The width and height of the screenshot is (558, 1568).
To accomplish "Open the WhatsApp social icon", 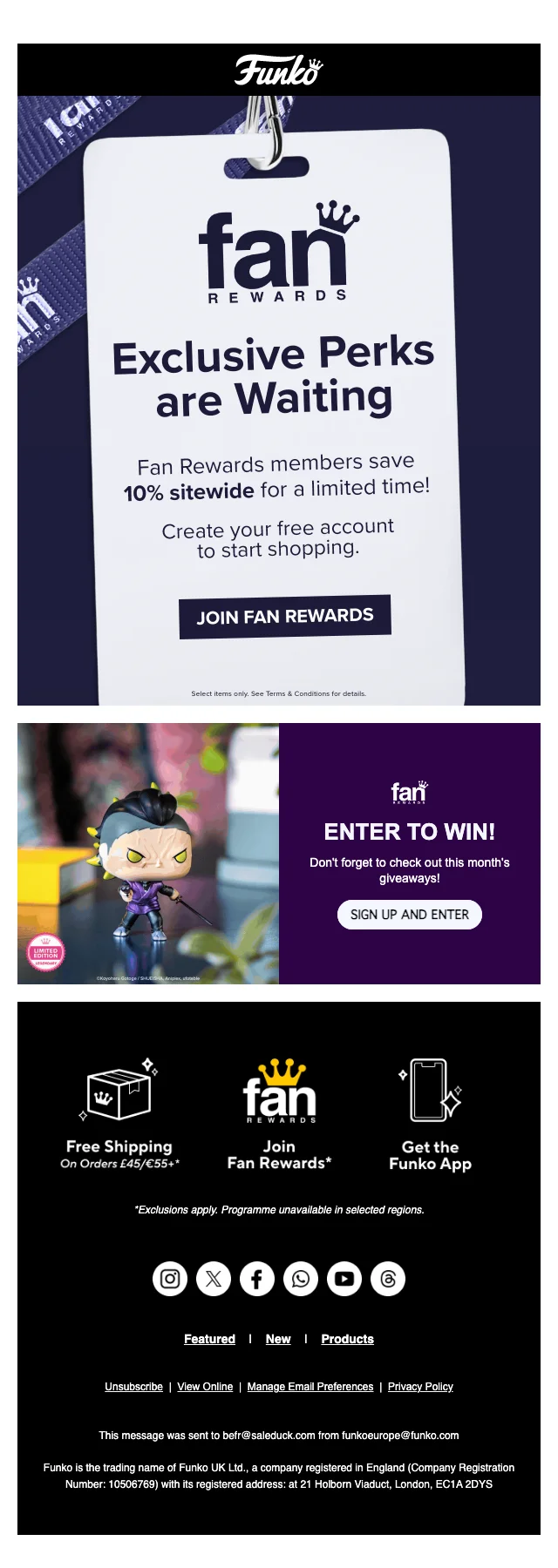I will [x=301, y=1279].
